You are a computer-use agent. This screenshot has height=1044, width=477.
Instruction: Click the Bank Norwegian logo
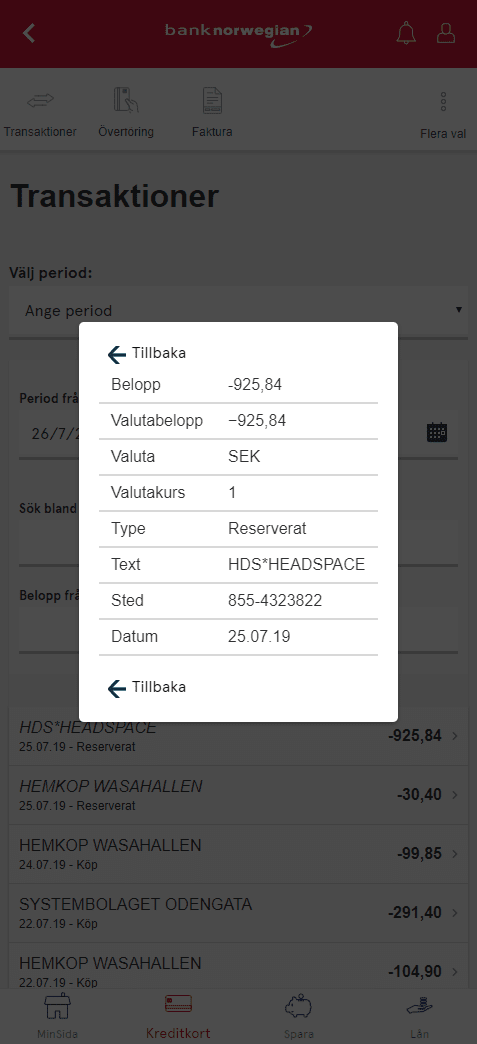pyautogui.click(x=238, y=31)
